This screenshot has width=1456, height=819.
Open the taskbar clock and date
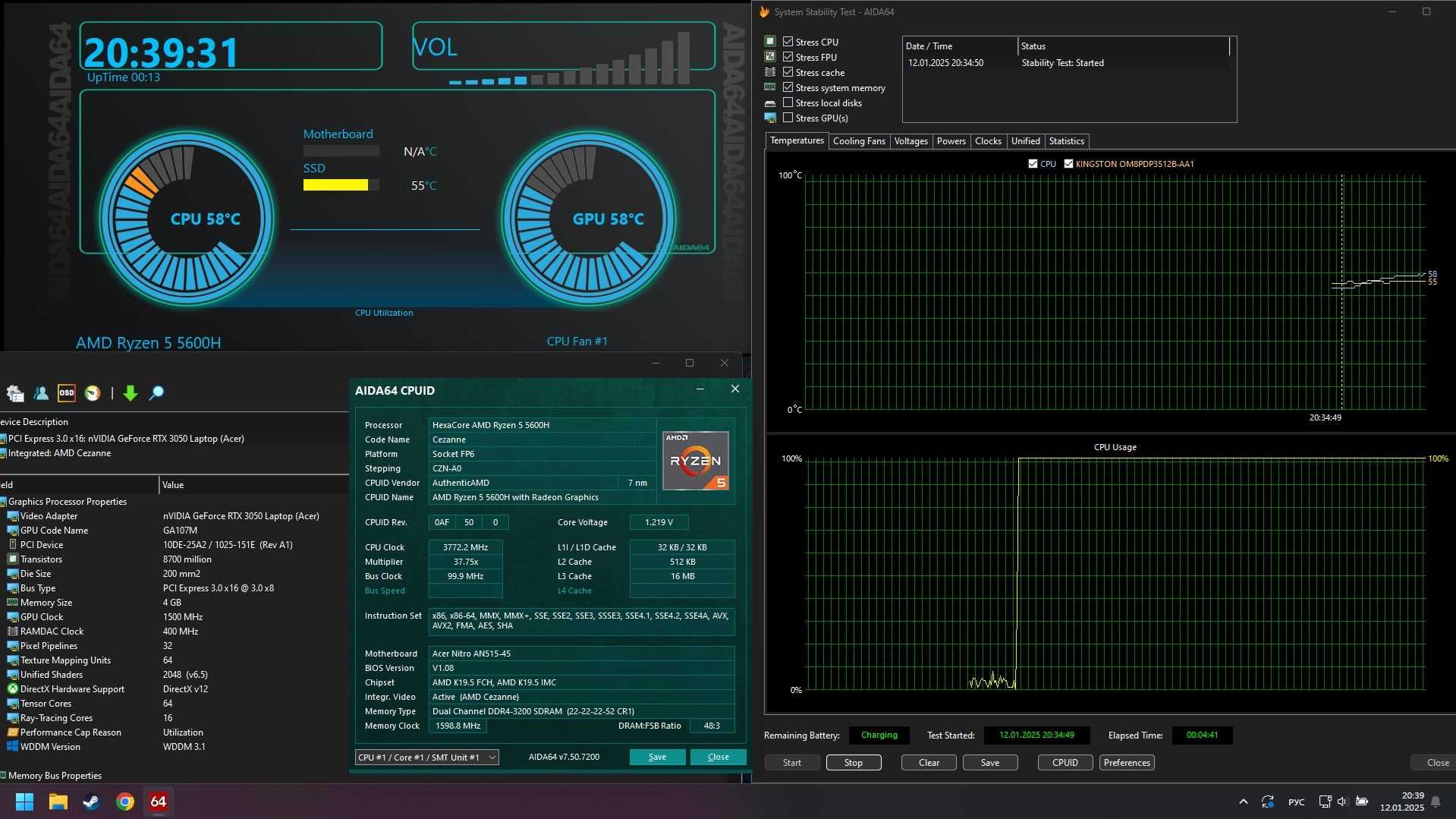click(x=1402, y=802)
